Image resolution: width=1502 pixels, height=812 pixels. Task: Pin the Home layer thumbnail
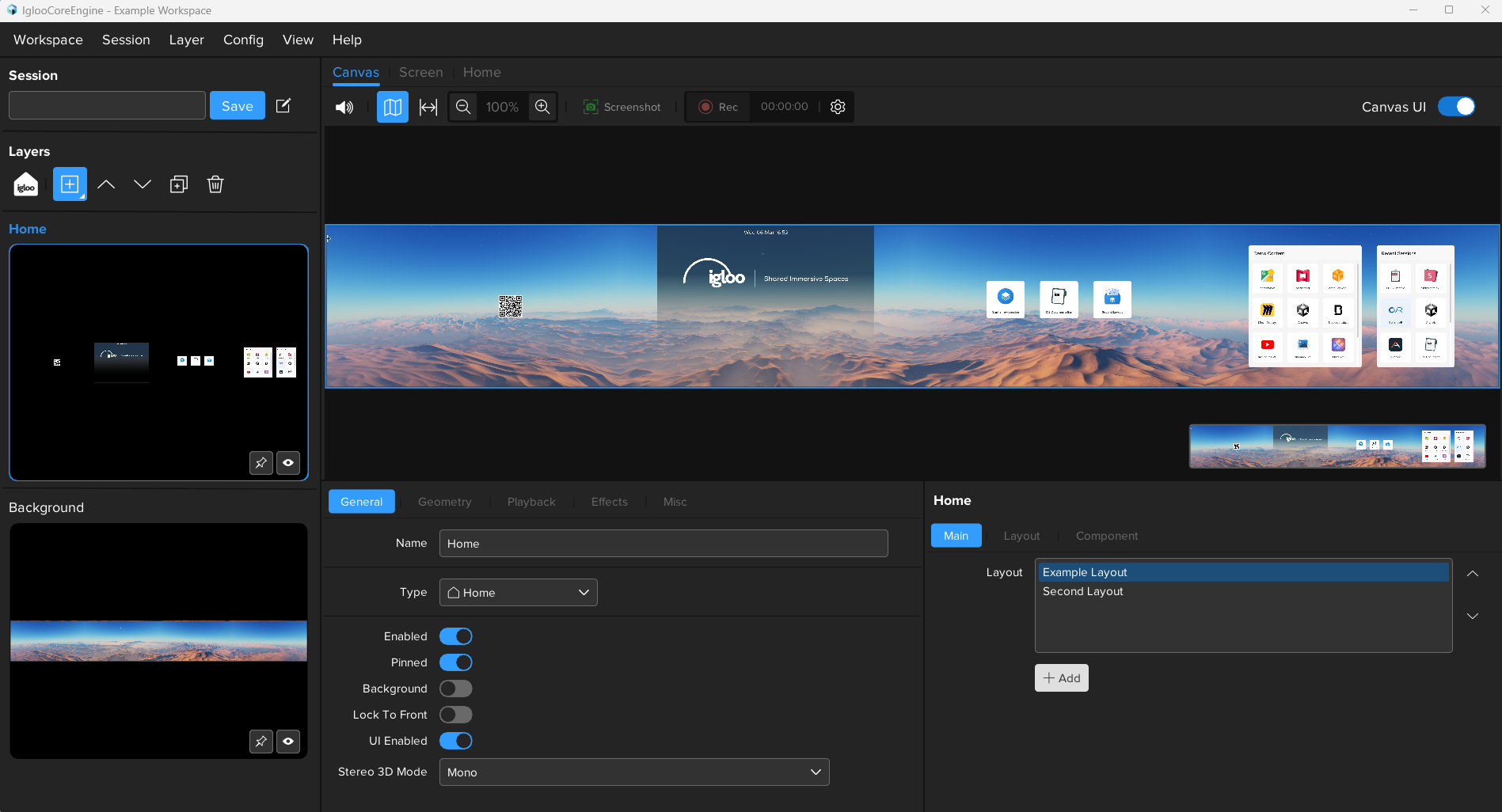(260, 463)
